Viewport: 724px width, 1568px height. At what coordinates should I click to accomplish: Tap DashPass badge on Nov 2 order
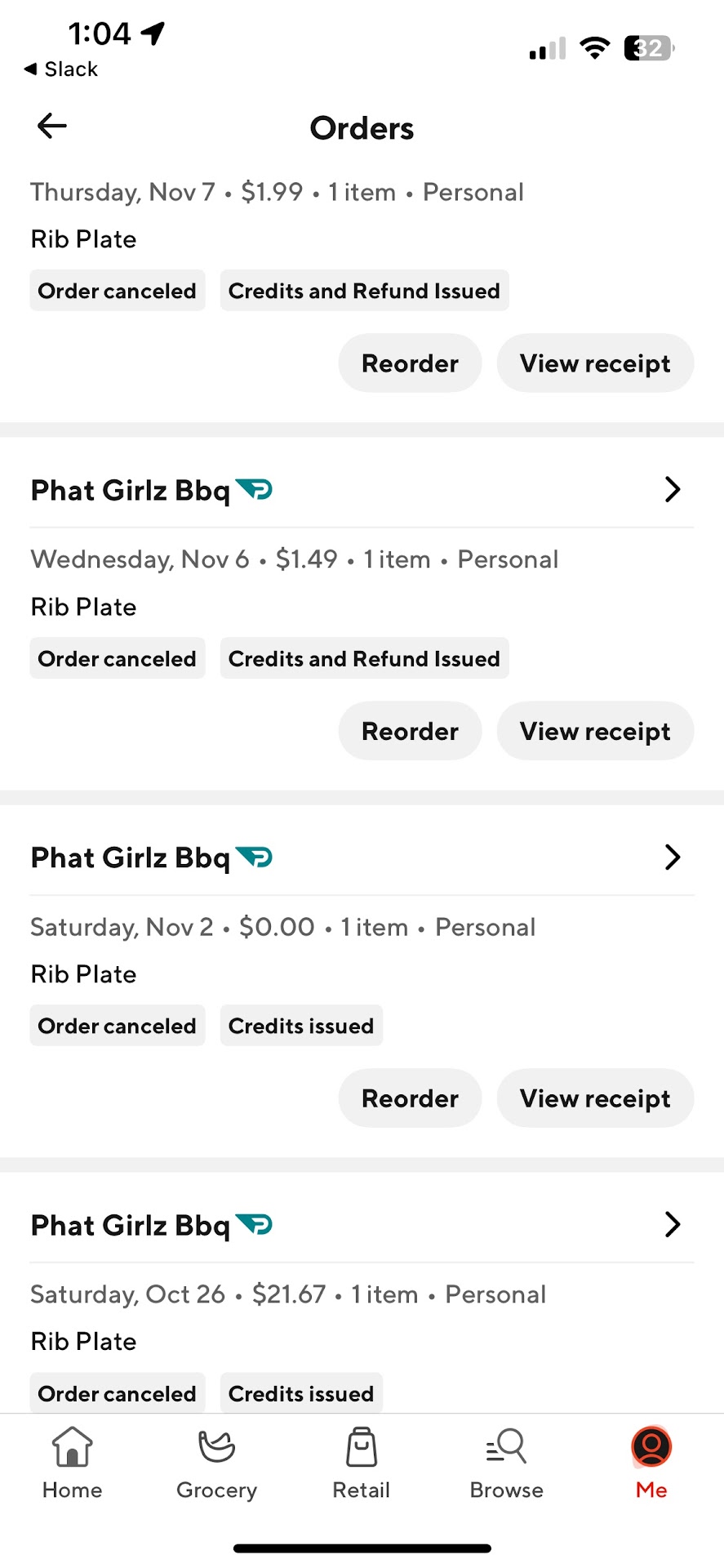255,857
